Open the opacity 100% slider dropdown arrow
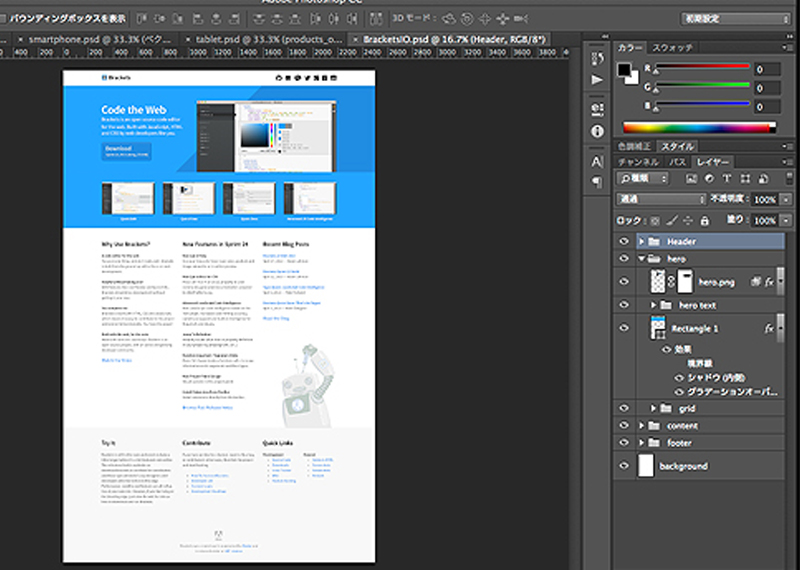 [786, 200]
